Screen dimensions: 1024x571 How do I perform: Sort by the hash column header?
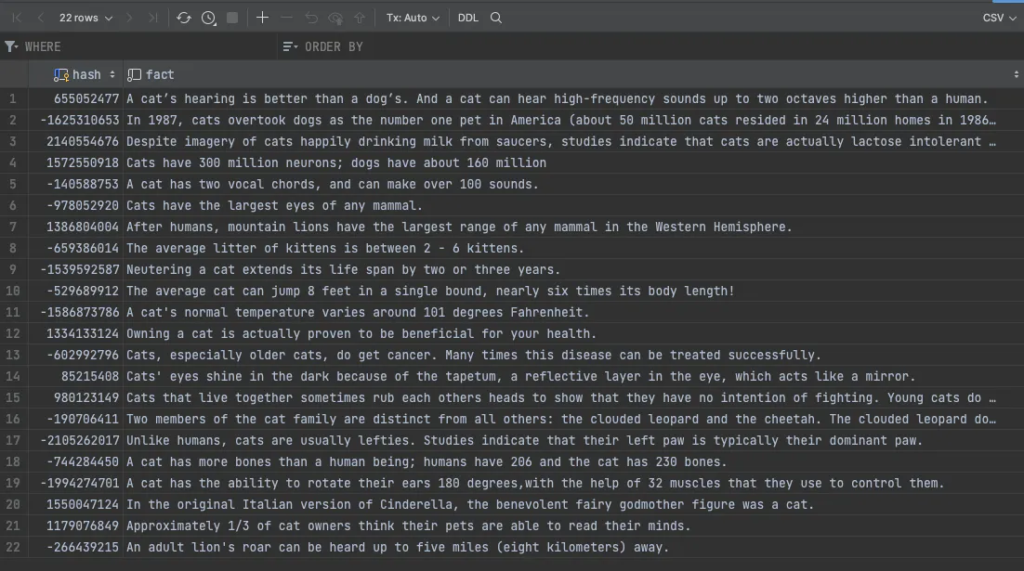pyautogui.click(x=86, y=74)
